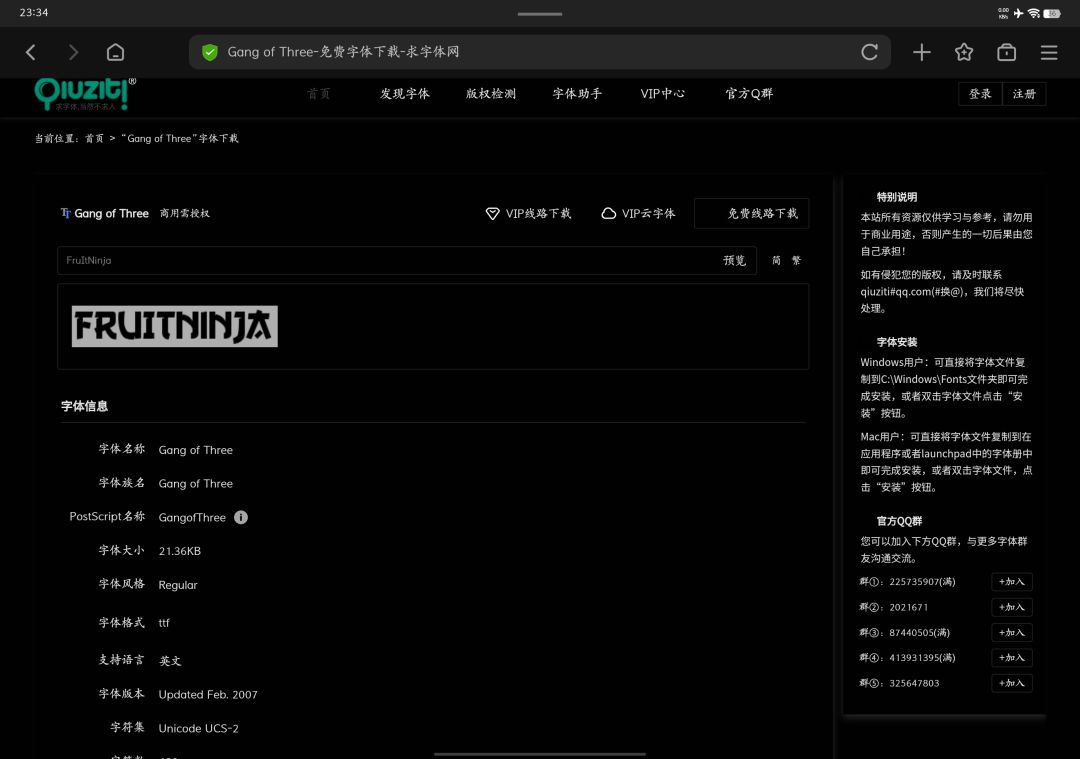The width and height of the screenshot is (1080, 759).
Task: Tap the browser forward arrow
Action: (73, 52)
